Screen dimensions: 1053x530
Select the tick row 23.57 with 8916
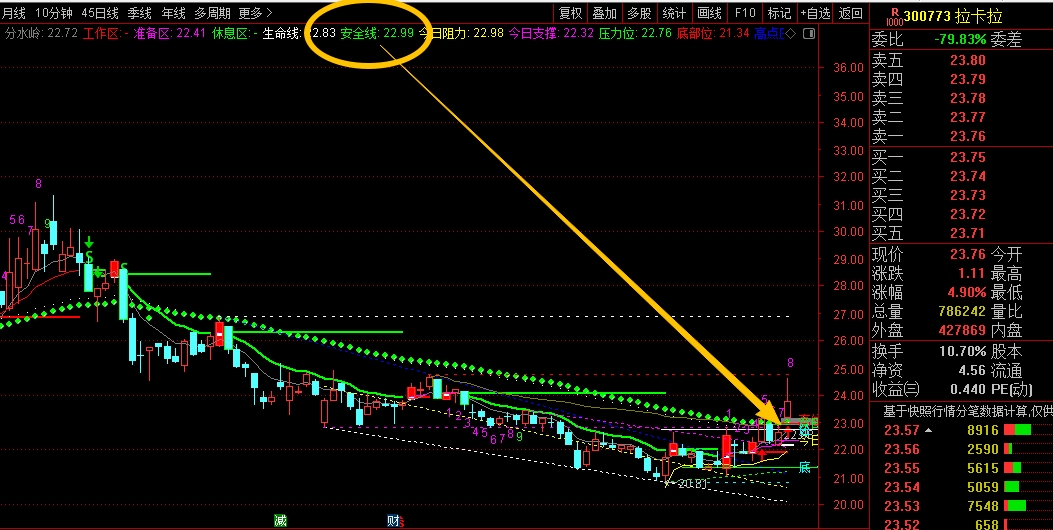click(x=961, y=431)
